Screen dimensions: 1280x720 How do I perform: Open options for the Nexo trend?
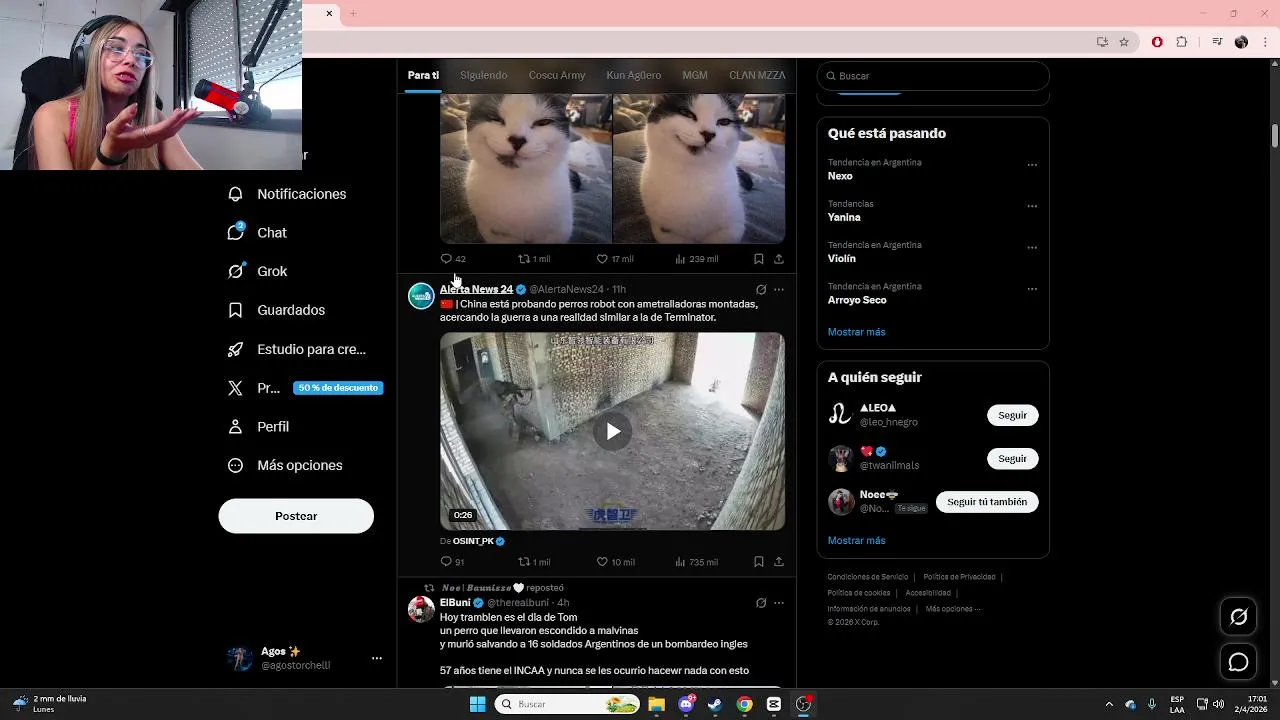[1032, 165]
